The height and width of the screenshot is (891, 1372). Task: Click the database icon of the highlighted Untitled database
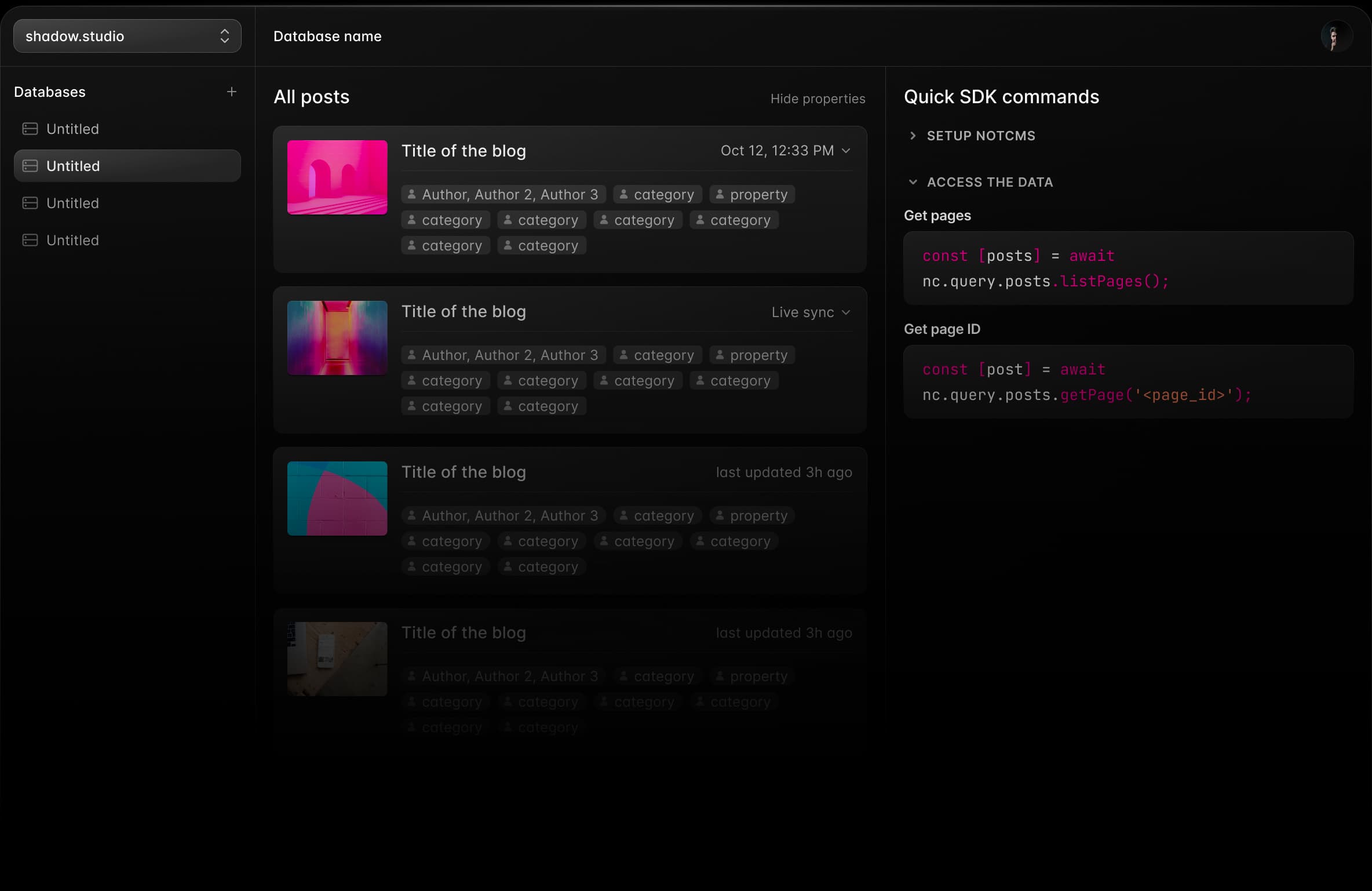tap(30, 166)
